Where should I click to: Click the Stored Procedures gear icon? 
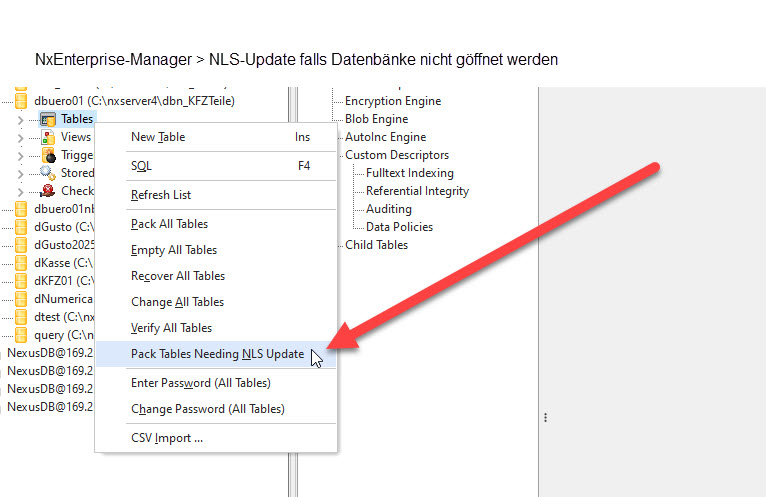point(48,173)
